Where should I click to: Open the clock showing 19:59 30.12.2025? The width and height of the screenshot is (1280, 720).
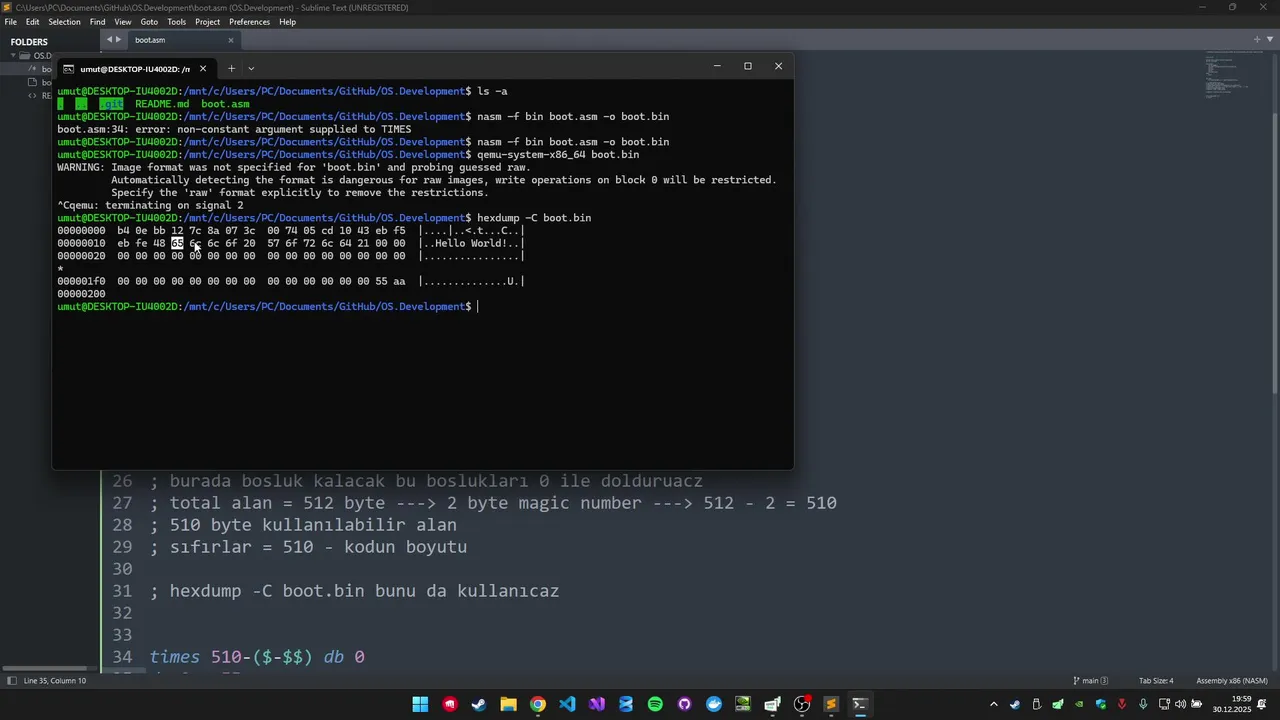tap(1231, 704)
